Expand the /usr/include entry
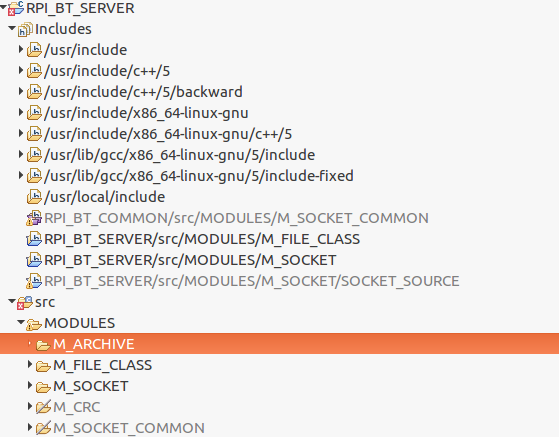This screenshot has height=437, width=559. pyautogui.click(x=21, y=50)
